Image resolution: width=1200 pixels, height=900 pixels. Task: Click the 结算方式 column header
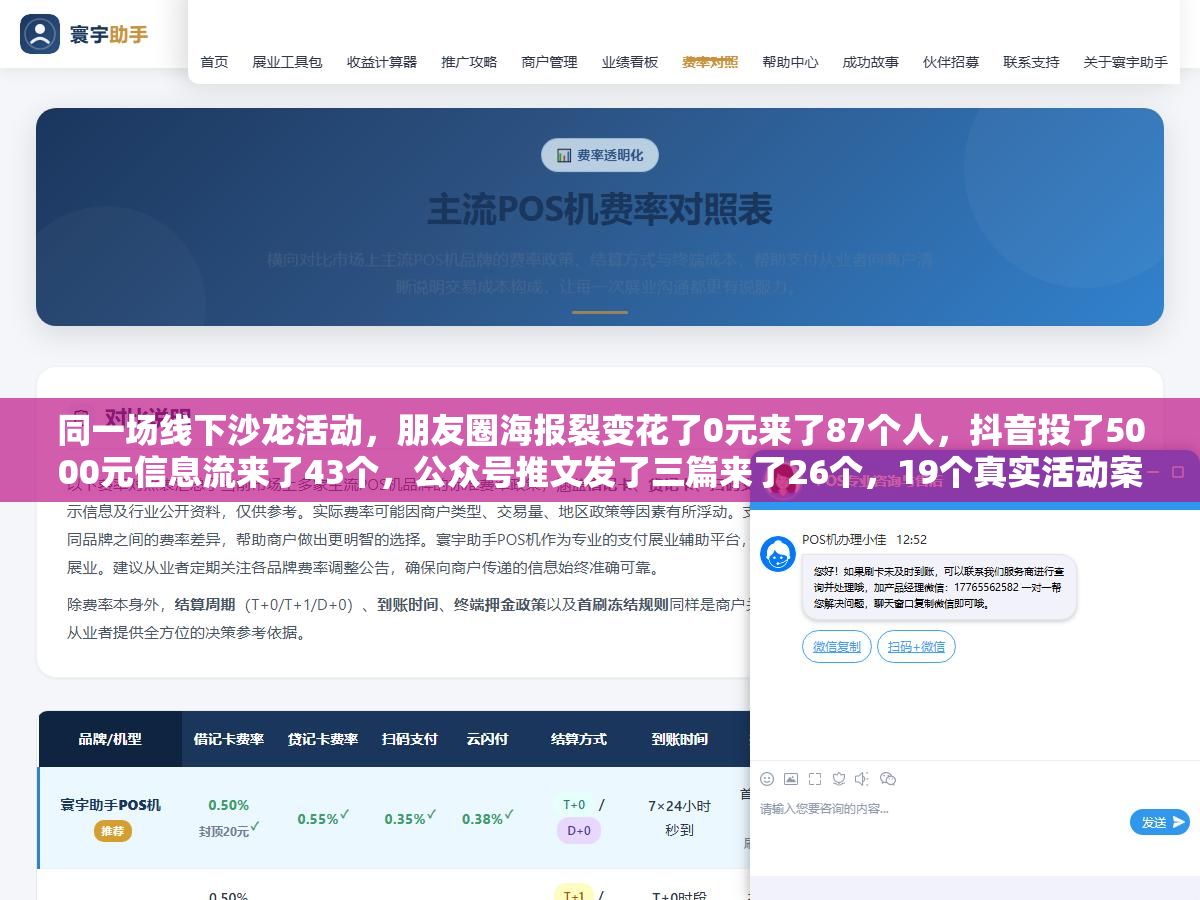point(579,739)
